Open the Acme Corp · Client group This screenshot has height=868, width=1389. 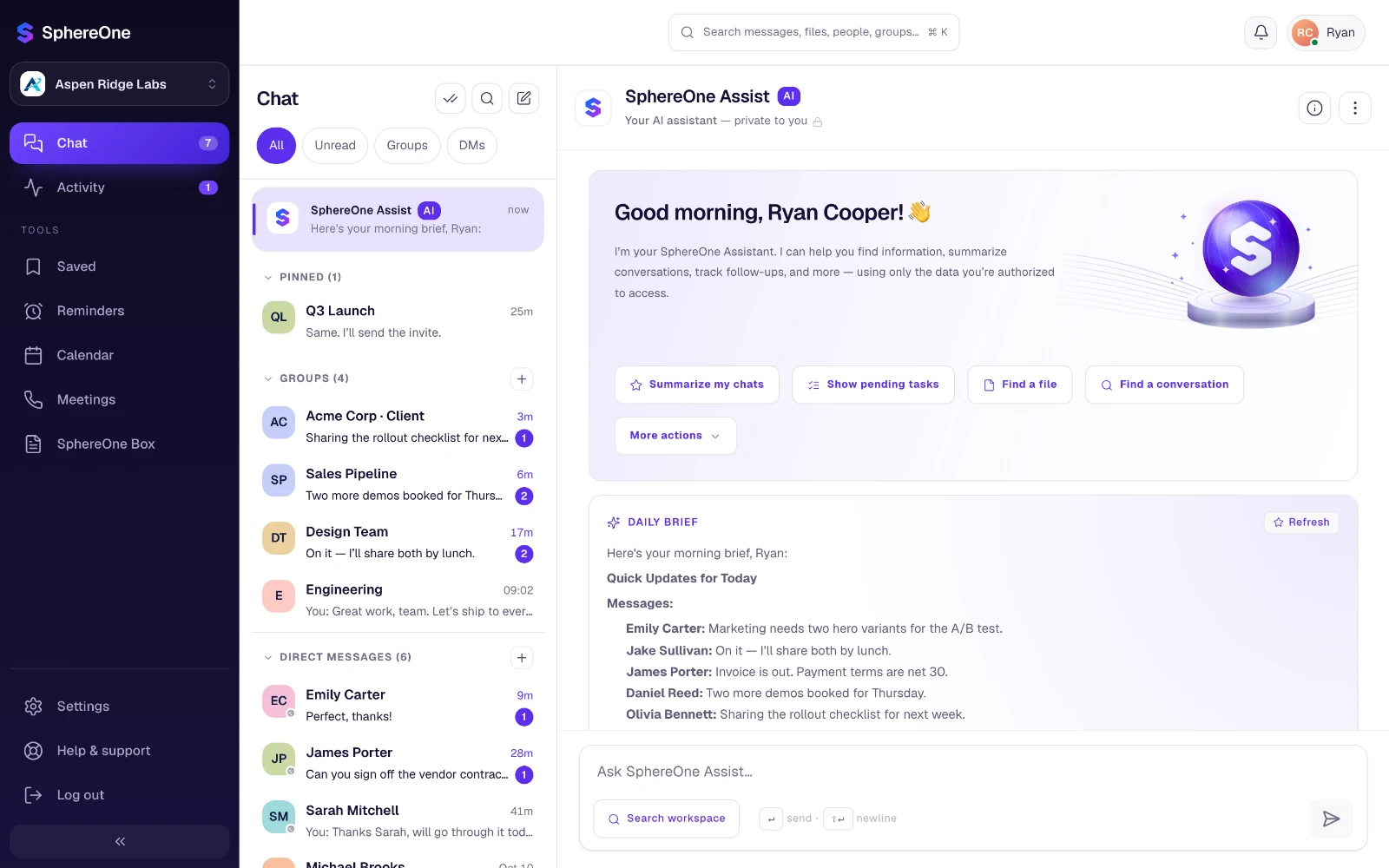click(x=398, y=426)
